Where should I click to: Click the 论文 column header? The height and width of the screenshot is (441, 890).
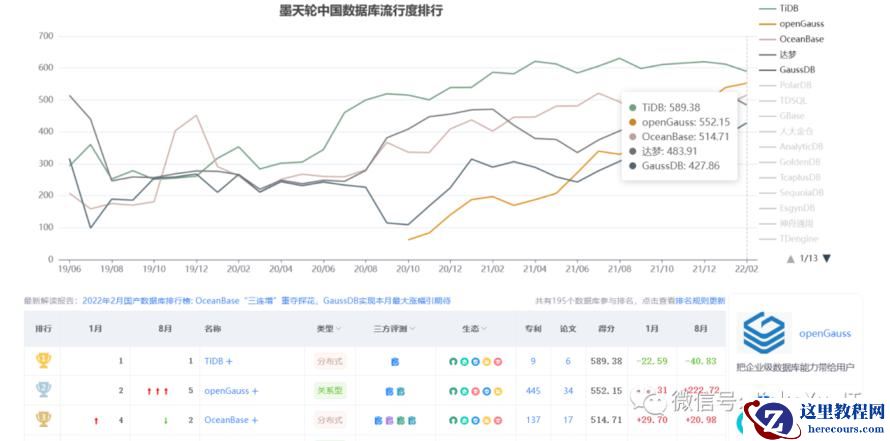(x=568, y=329)
